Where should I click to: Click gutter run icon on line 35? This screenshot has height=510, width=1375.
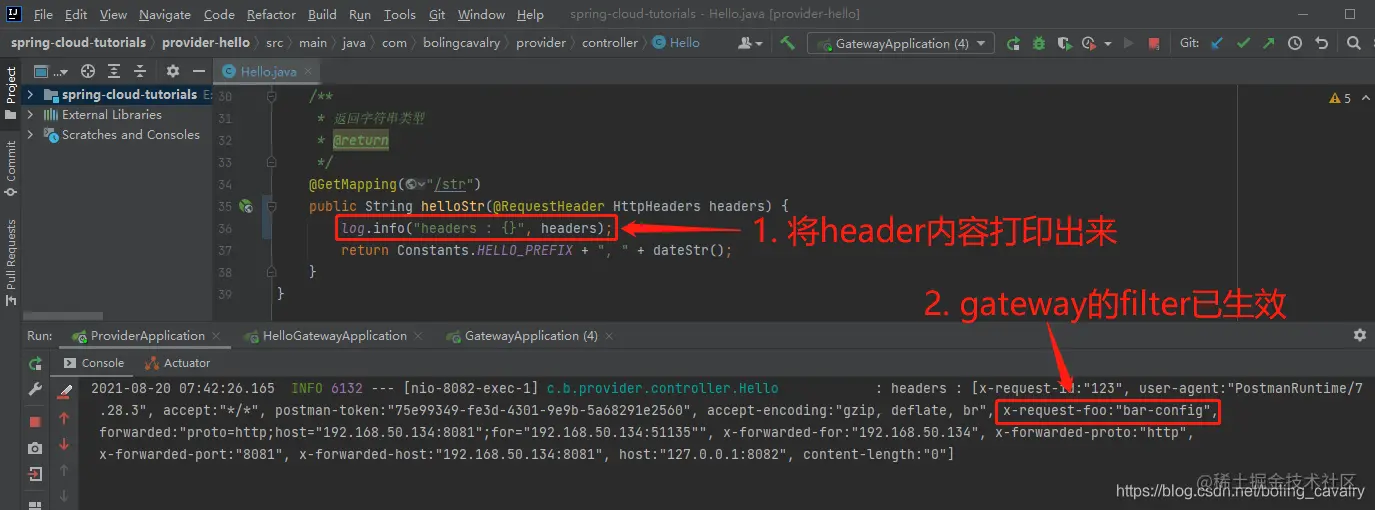tap(245, 206)
